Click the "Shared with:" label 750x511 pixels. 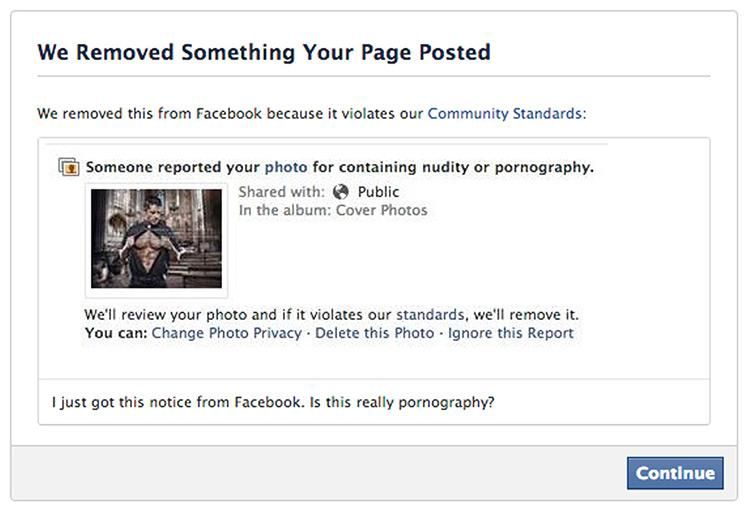(x=282, y=192)
